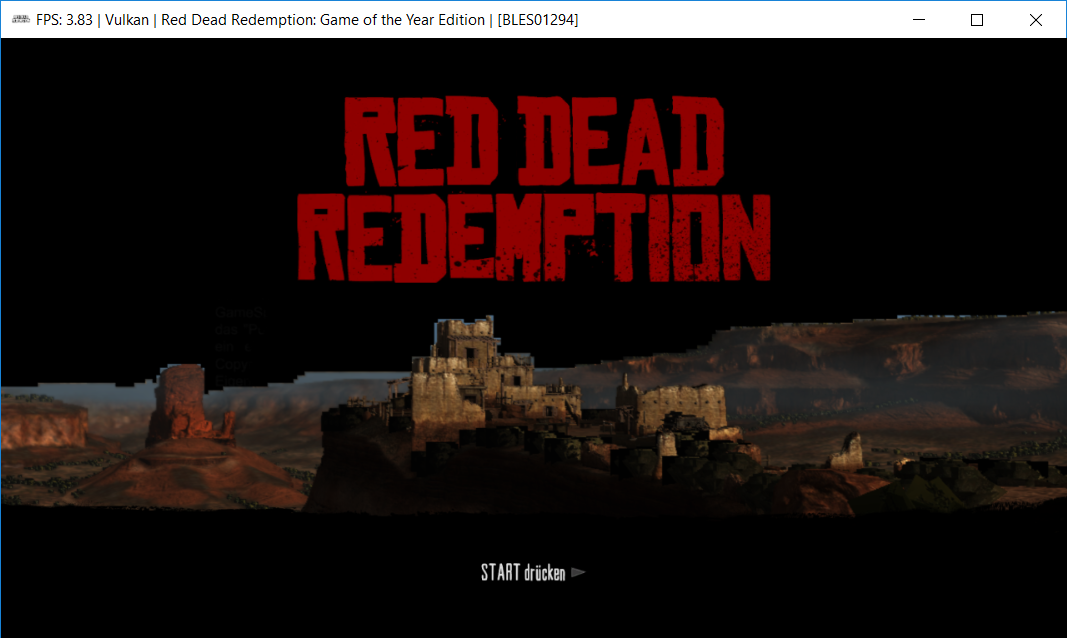Click the distant canyon cliffs at upper right
The width and height of the screenshot is (1067, 638).
pos(920,350)
